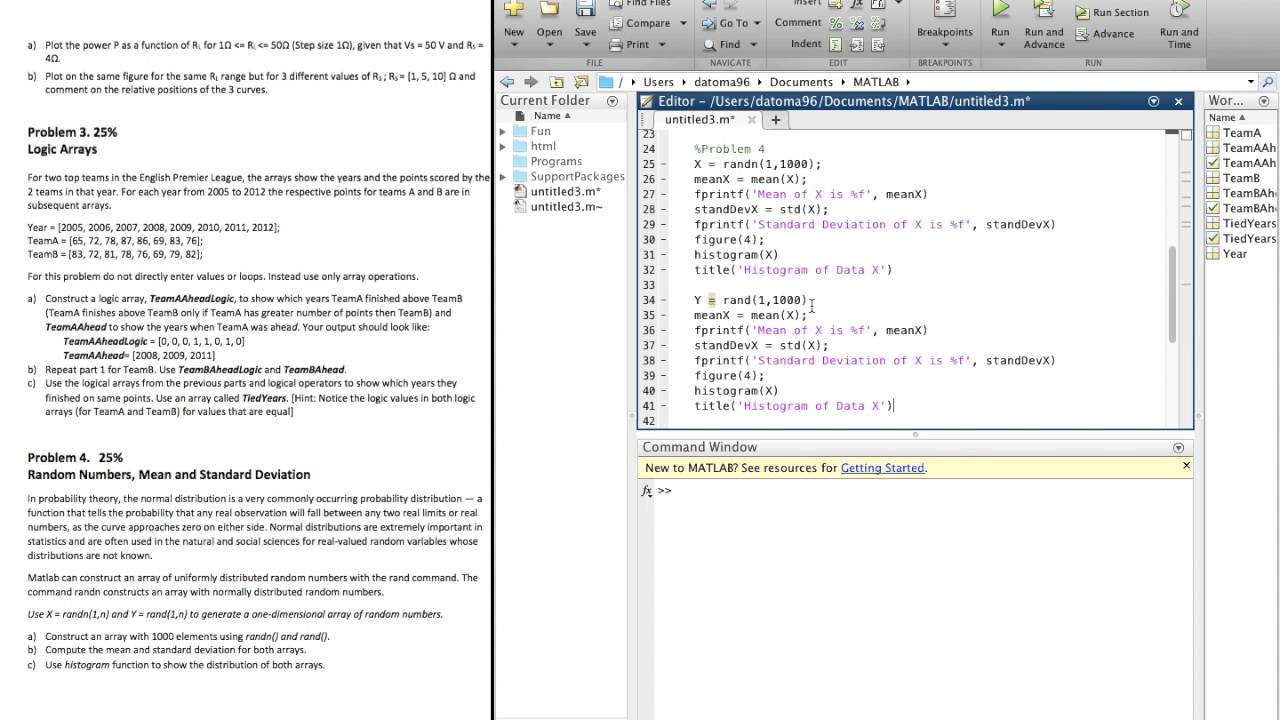Click datoma96 in the path breadcrumb

pos(722,82)
